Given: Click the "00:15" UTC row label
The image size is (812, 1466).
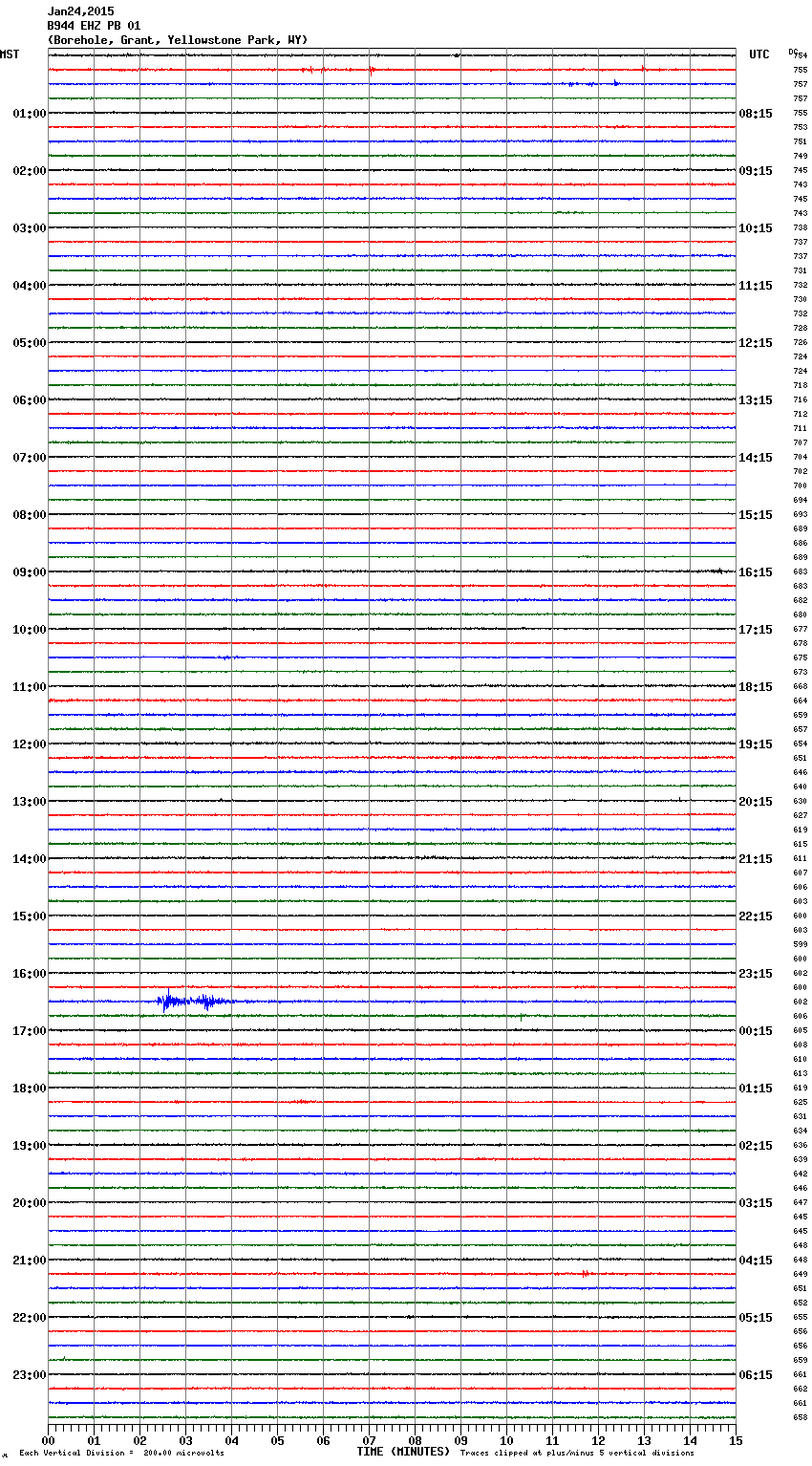Looking at the screenshot, I should [756, 1031].
